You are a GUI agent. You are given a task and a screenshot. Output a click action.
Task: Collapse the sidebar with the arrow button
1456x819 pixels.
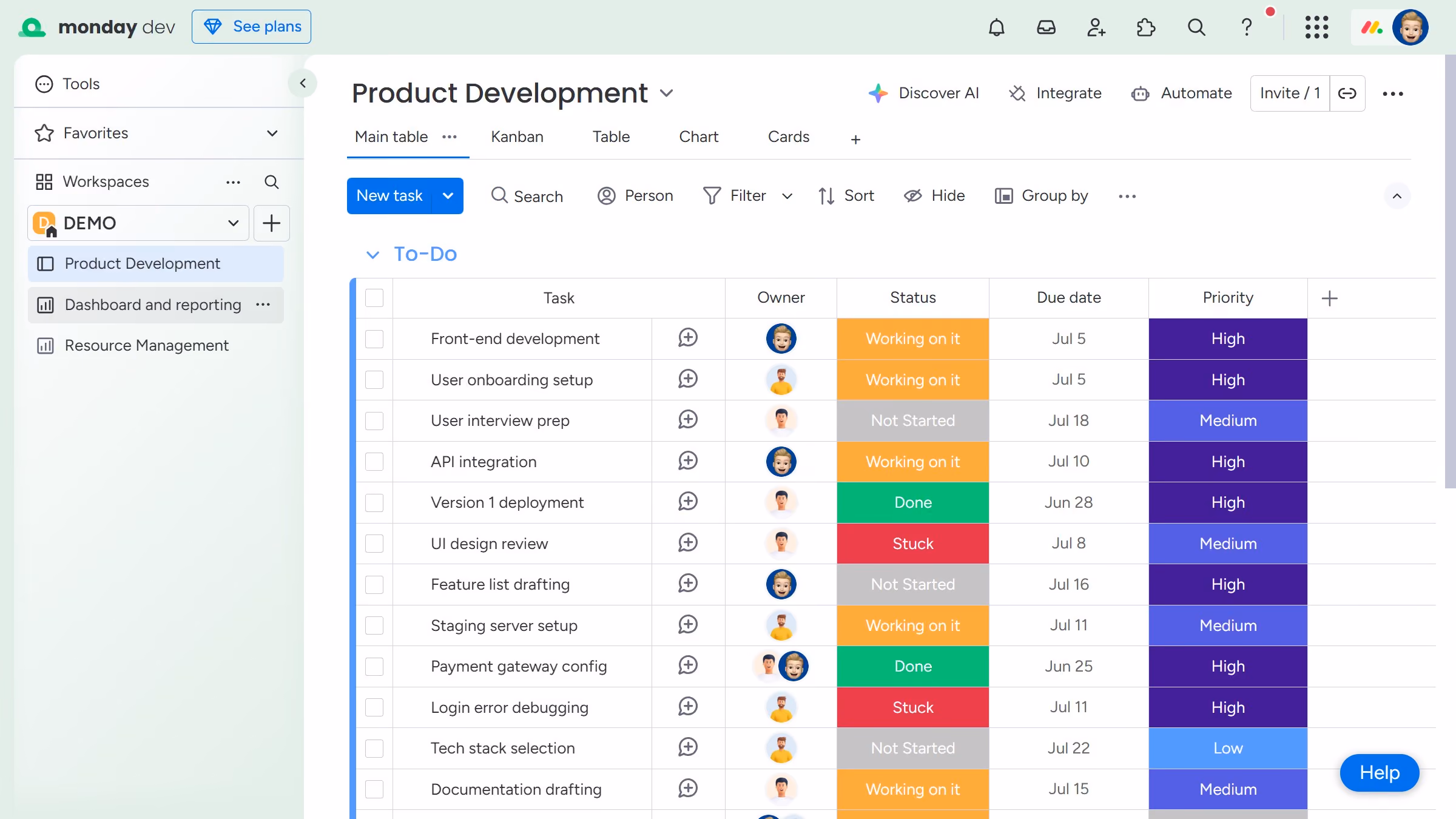[303, 83]
